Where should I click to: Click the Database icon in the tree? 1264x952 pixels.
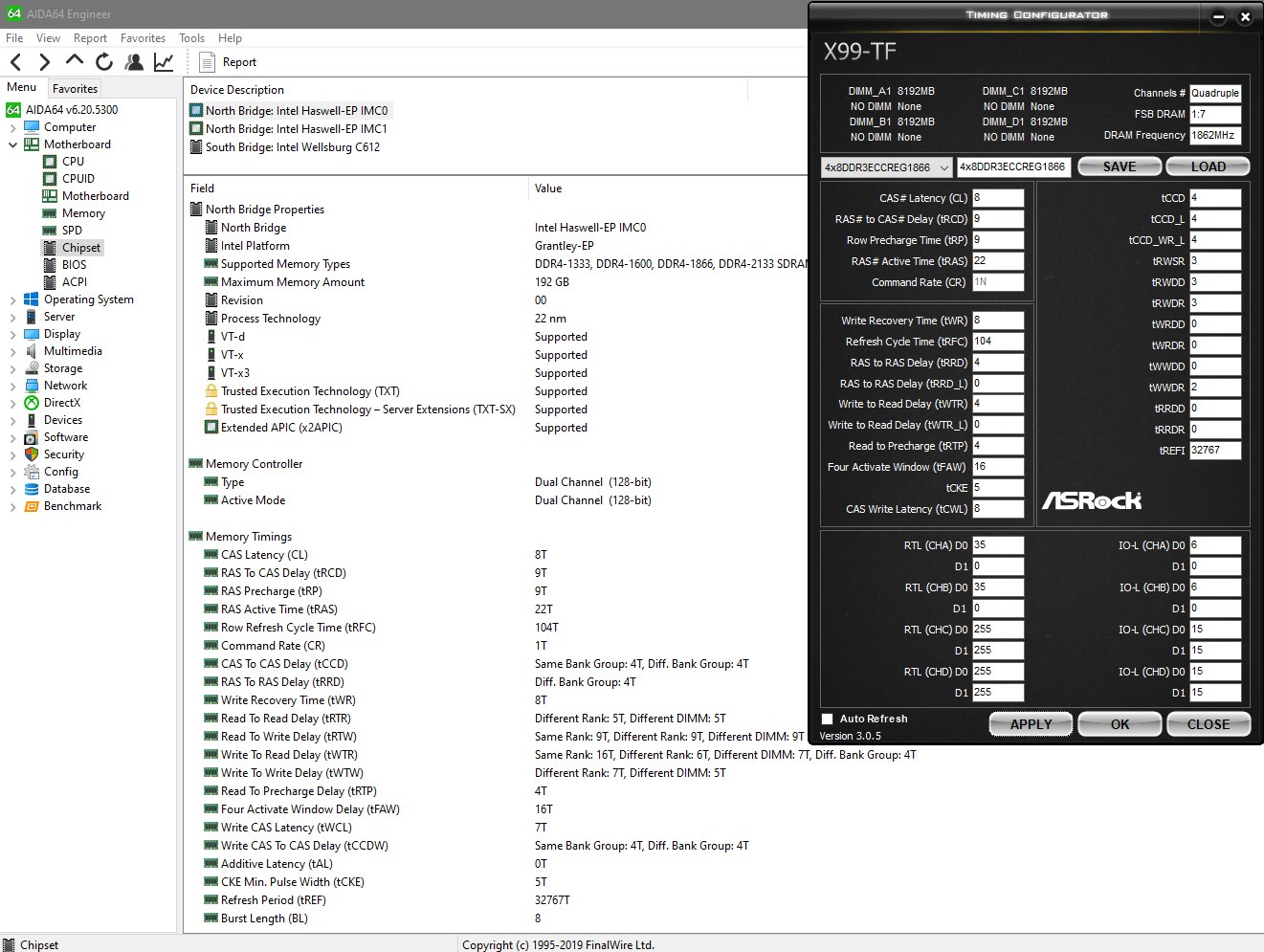tap(32, 489)
